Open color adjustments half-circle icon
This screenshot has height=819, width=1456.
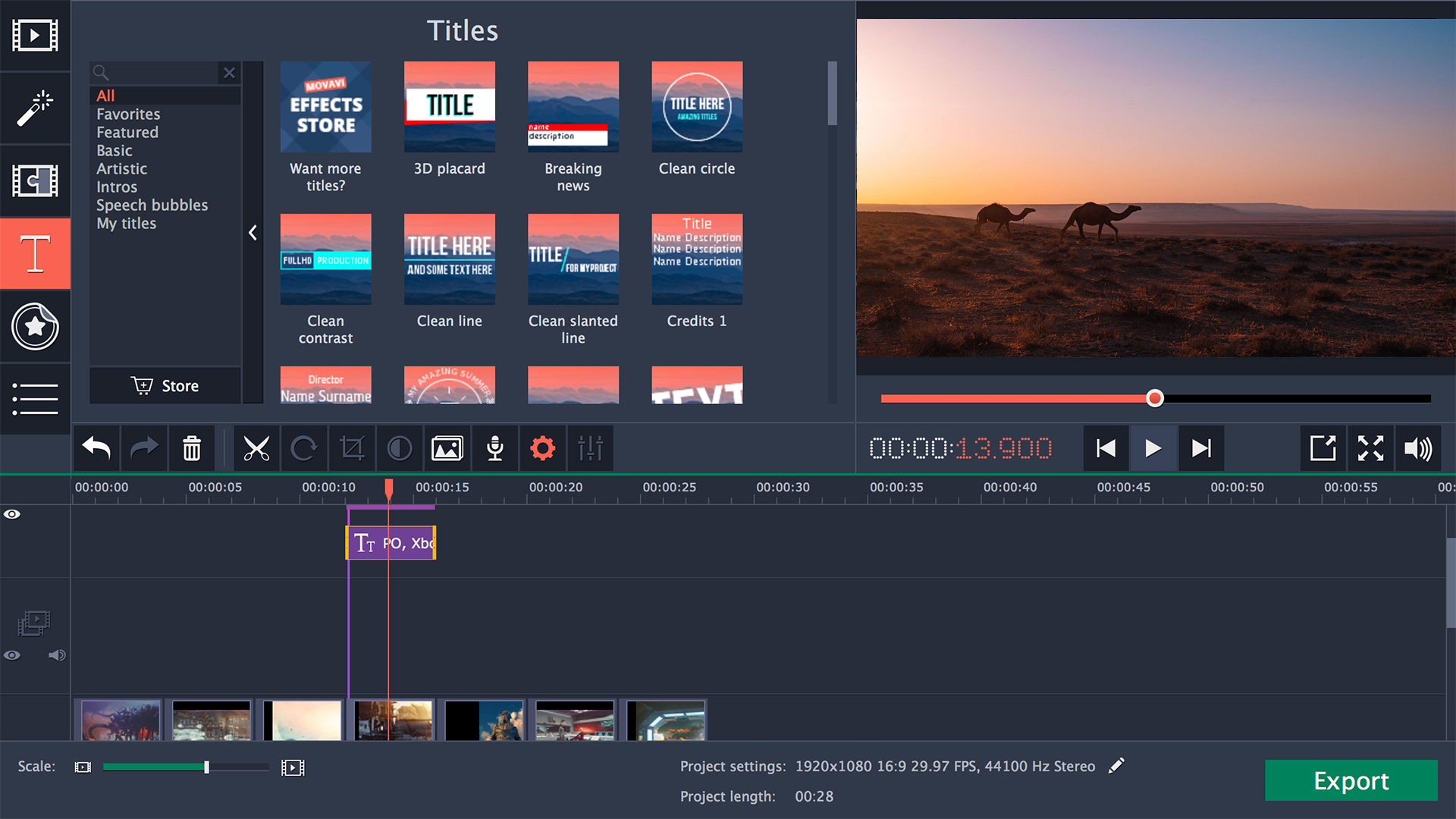tap(400, 449)
